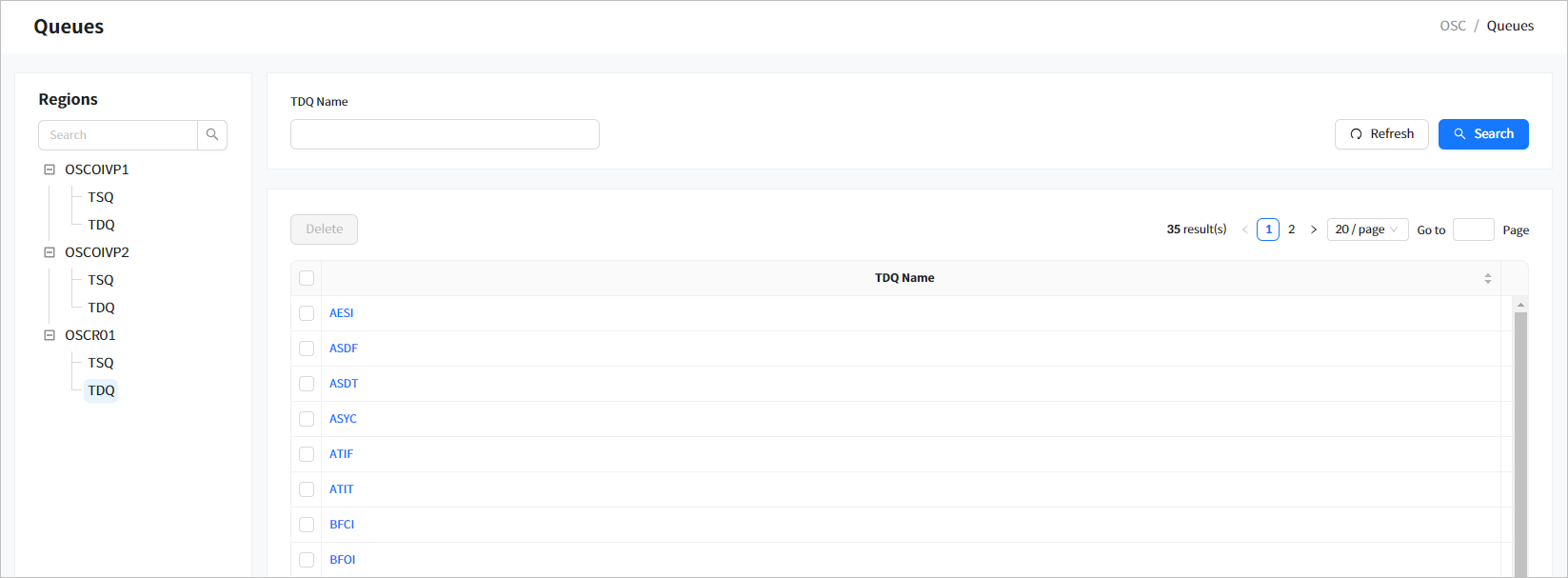Click the previous page arrow
The width and height of the screenshot is (1568, 578).
(1244, 229)
